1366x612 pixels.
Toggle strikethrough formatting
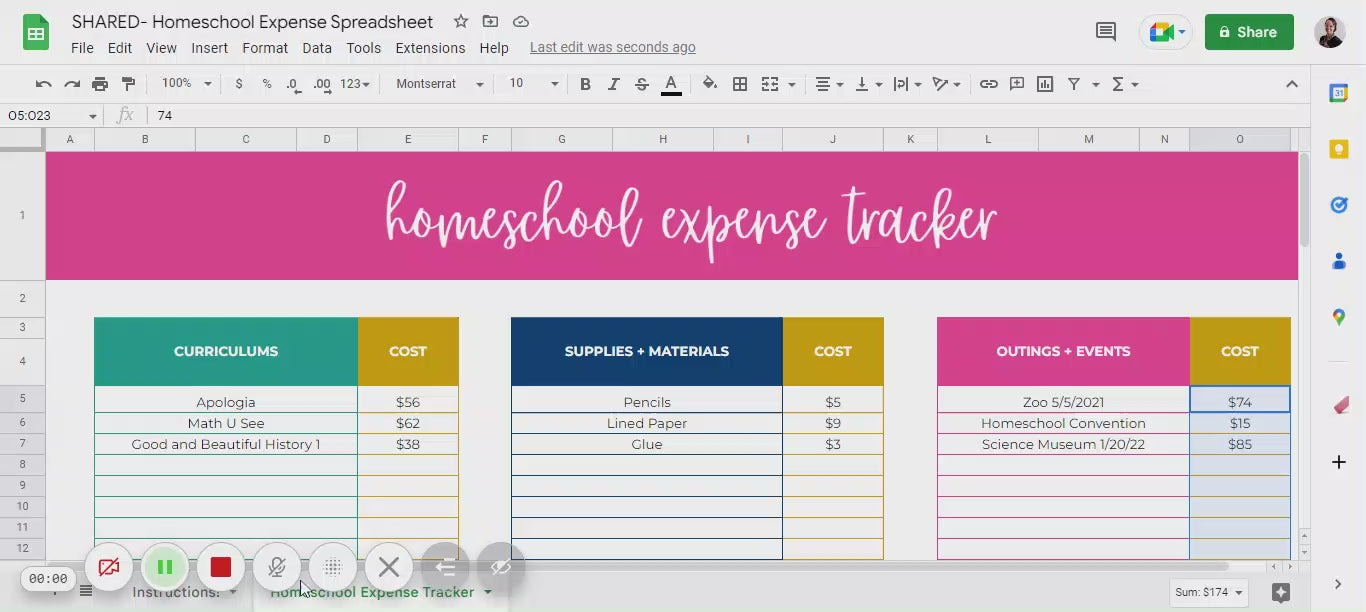point(641,84)
